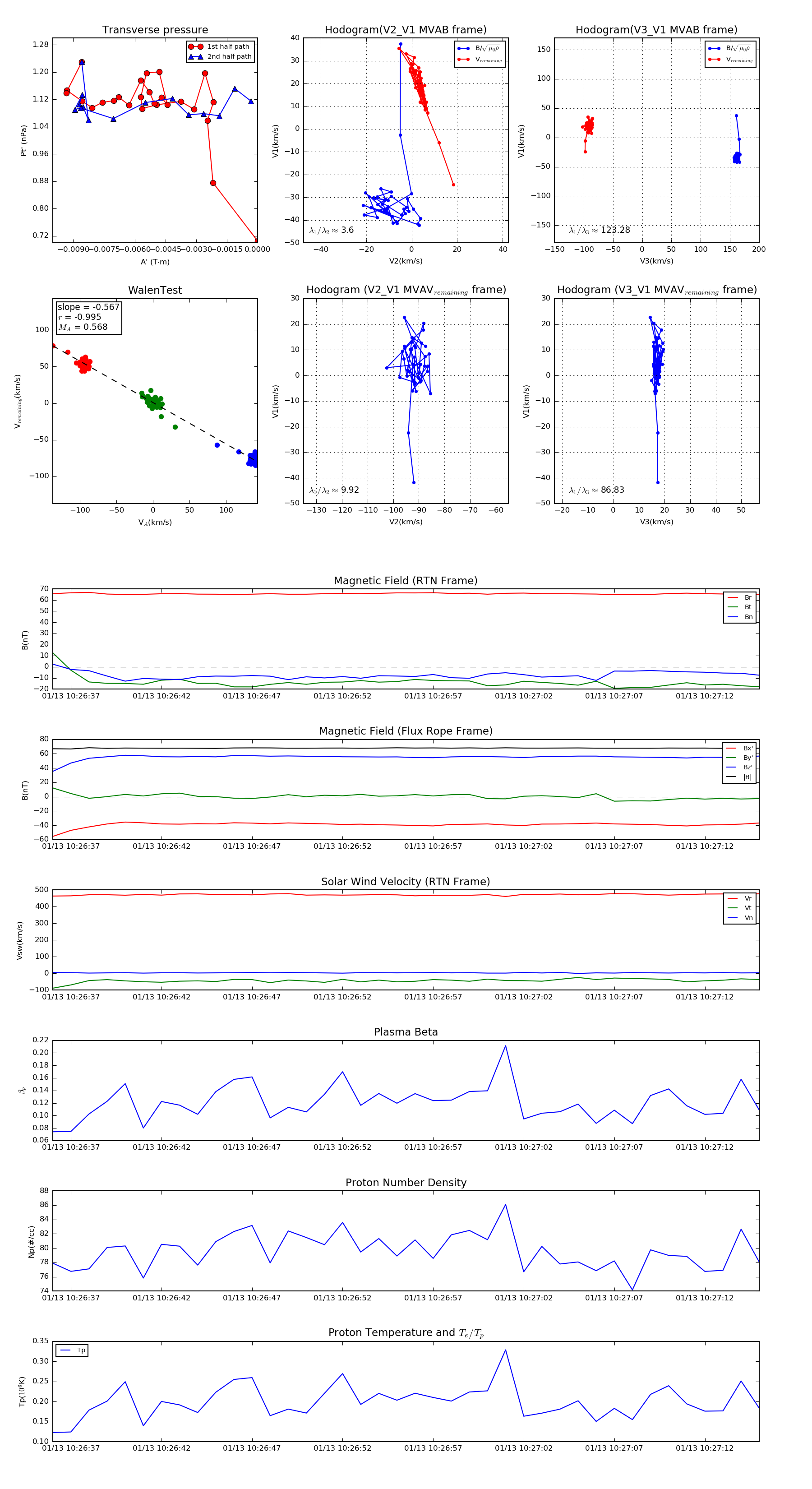Select the "By'" legend entry

(x=740, y=758)
